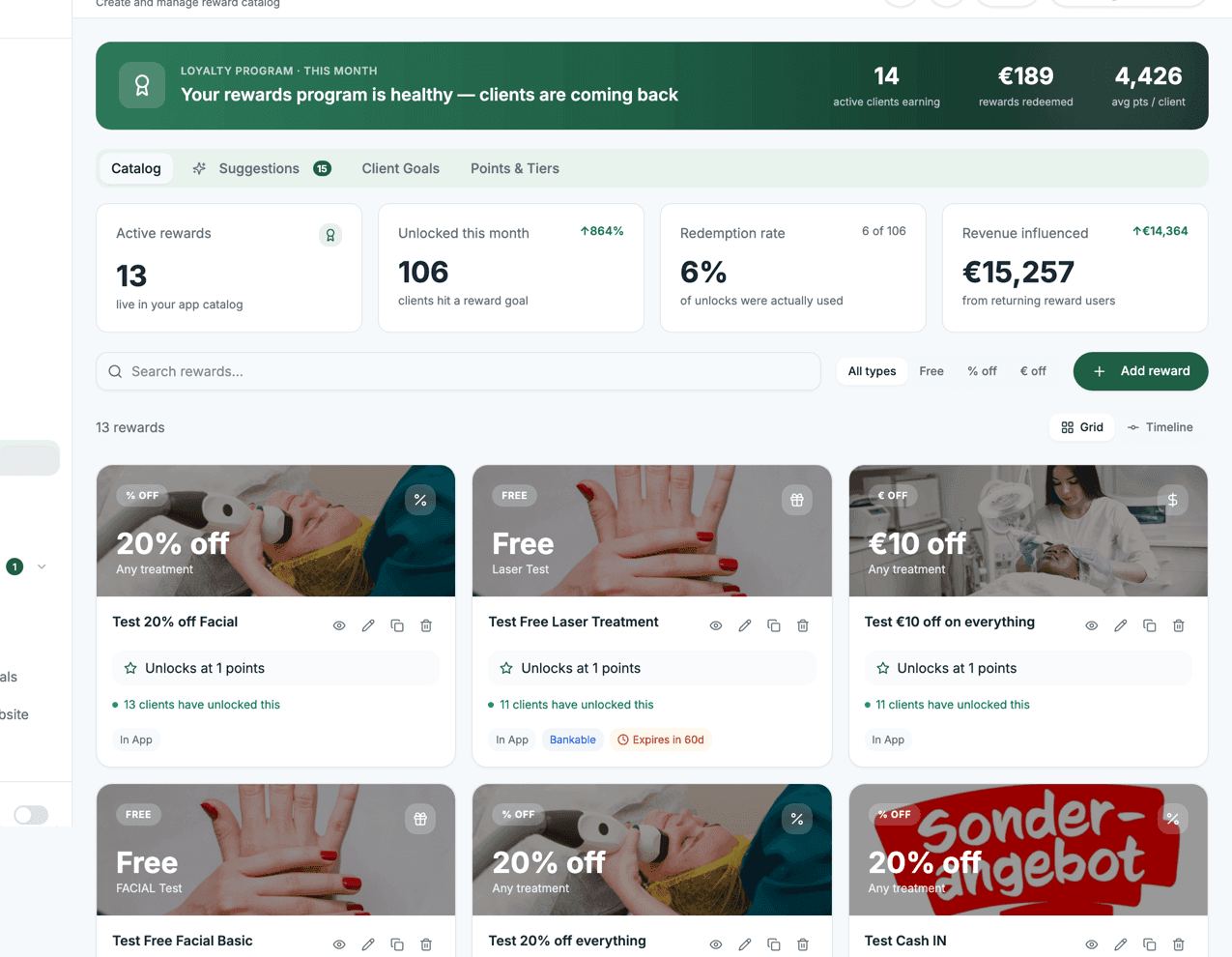Screen dimensions: 1232x957
Task: Open the Client Goals tab
Action: [x=401, y=168]
